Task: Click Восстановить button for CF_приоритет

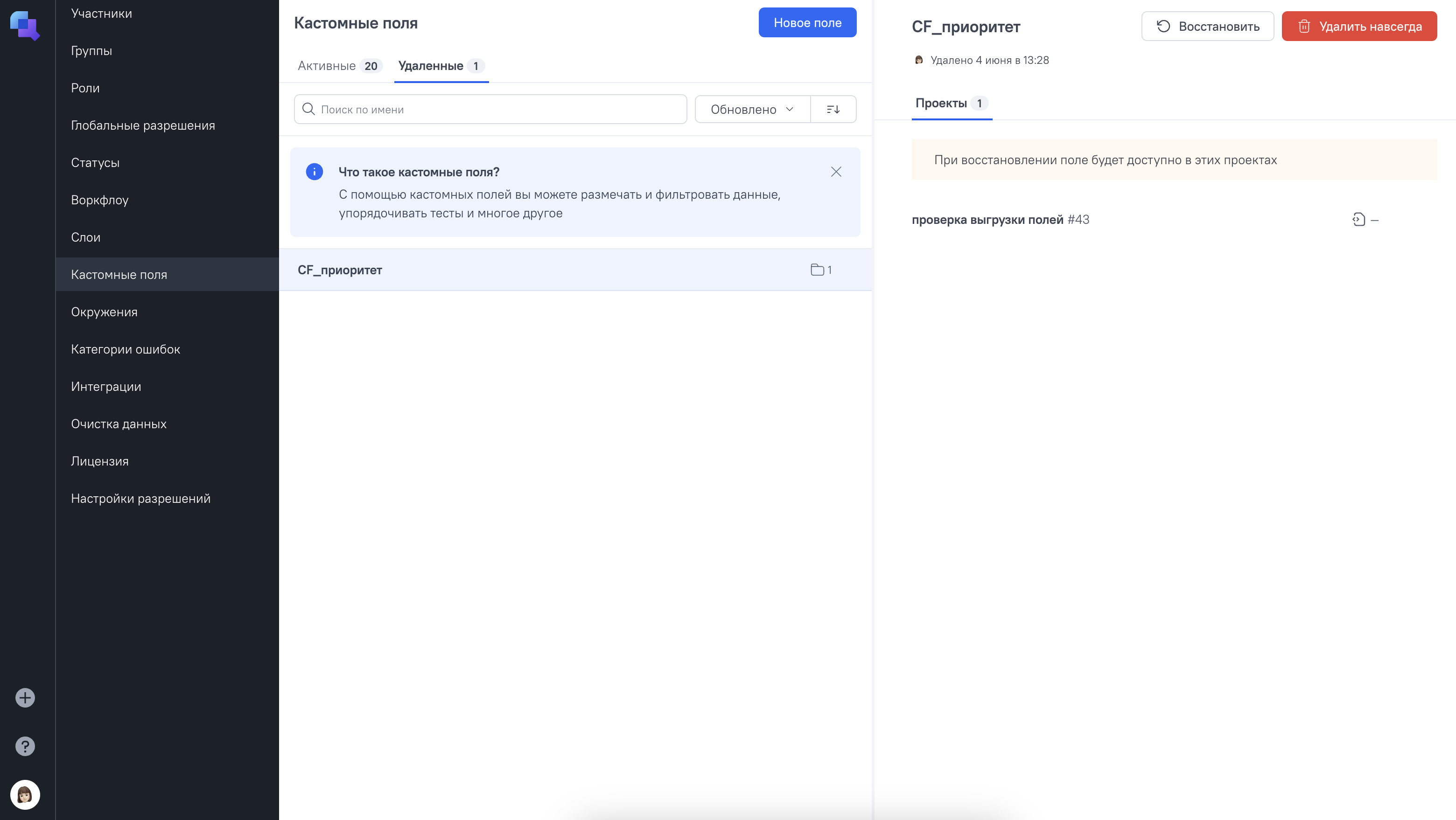Action: 1208,25
